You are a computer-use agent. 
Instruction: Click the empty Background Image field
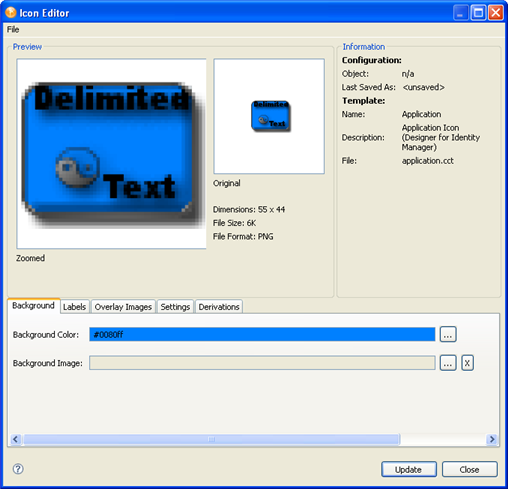(262, 363)
